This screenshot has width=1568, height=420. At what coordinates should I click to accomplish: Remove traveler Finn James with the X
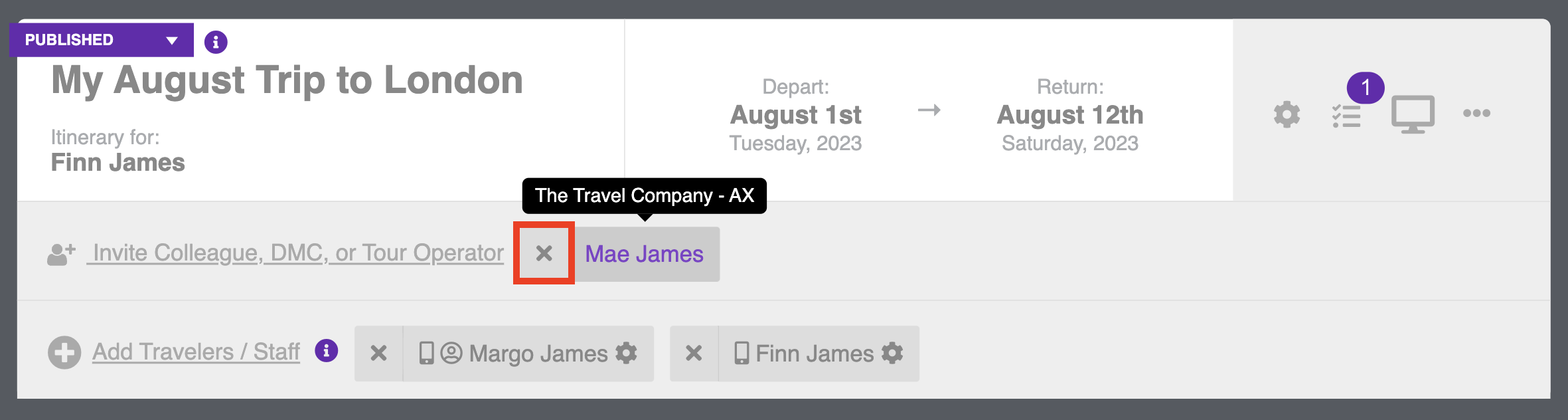[694, 353]
